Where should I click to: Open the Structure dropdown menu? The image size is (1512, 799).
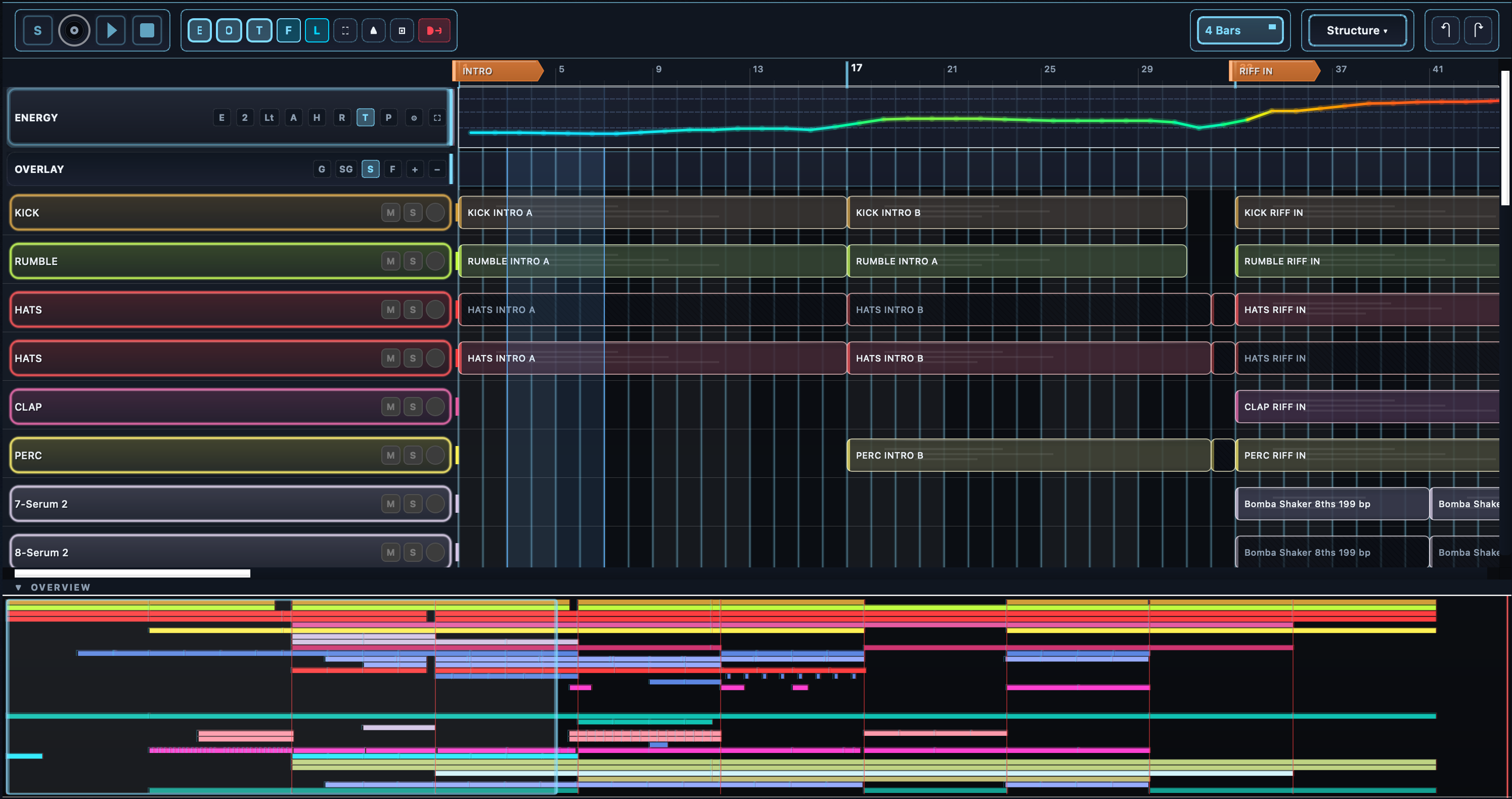pos(1357,30)
